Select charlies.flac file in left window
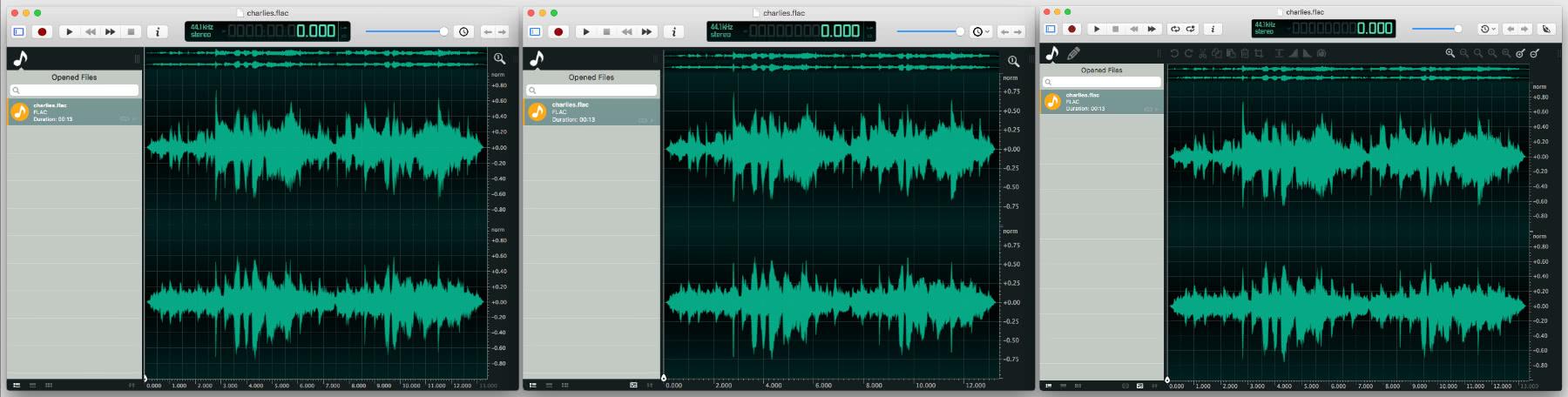This screenshot has height=397, width=1568. [x=74, y=111]
